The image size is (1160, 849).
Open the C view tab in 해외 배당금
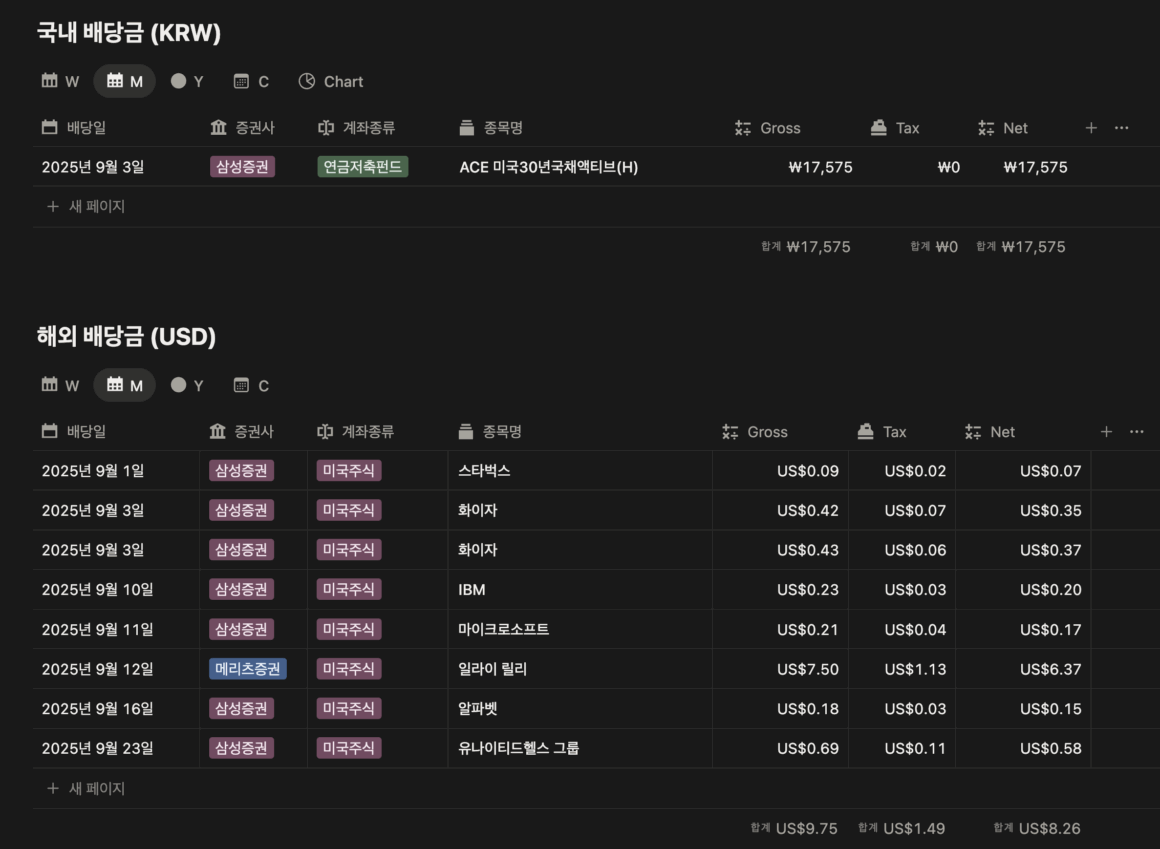click(x=251, y=386)
